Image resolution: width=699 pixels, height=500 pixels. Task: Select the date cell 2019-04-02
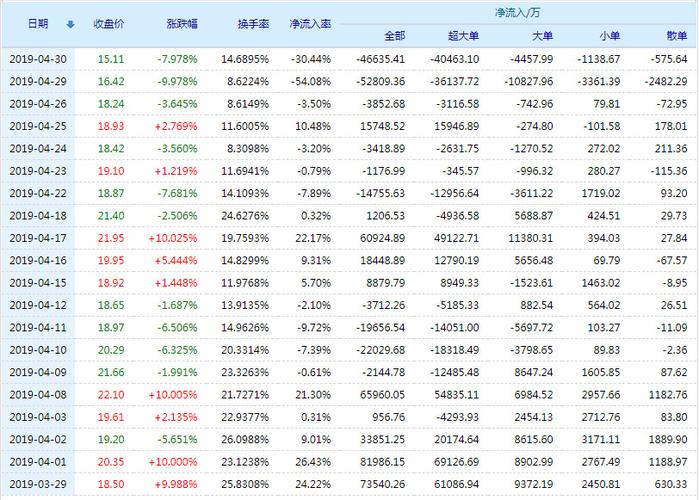click(38, 439)
